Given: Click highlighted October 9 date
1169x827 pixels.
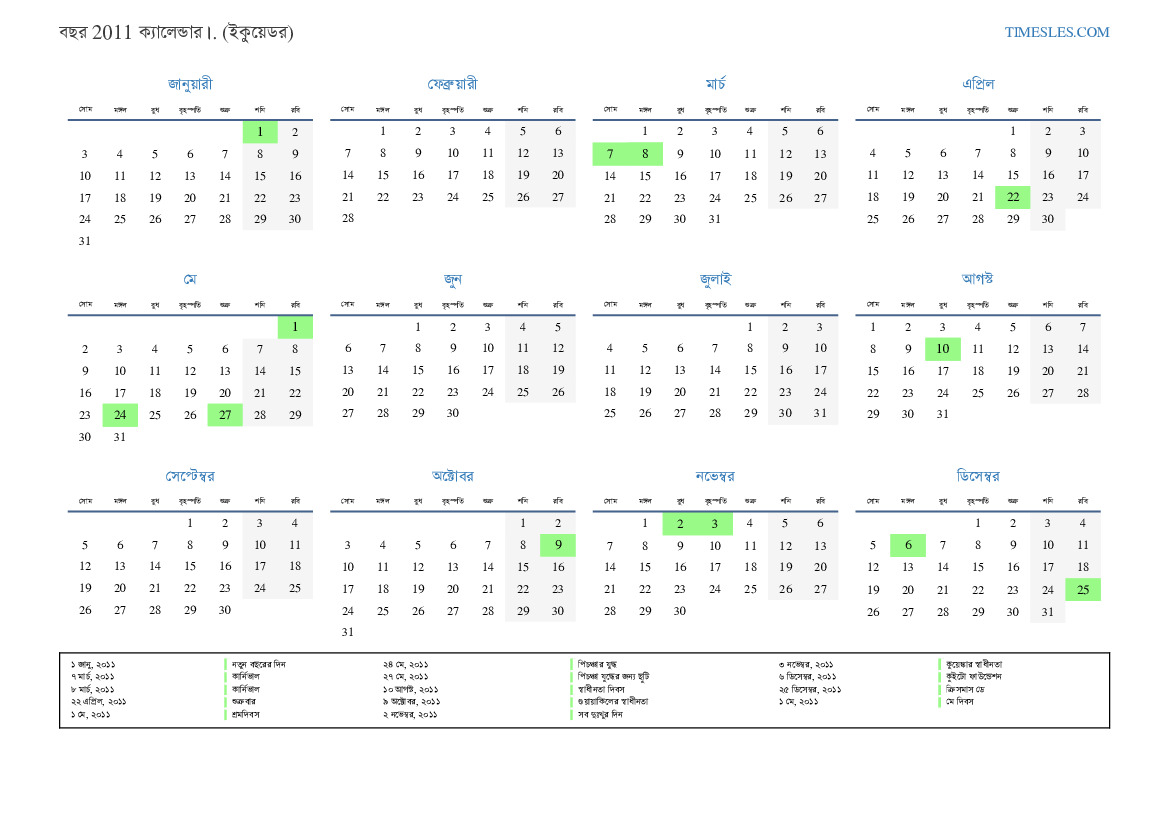Looking at the screenshot, I should [x=558, y=545].
